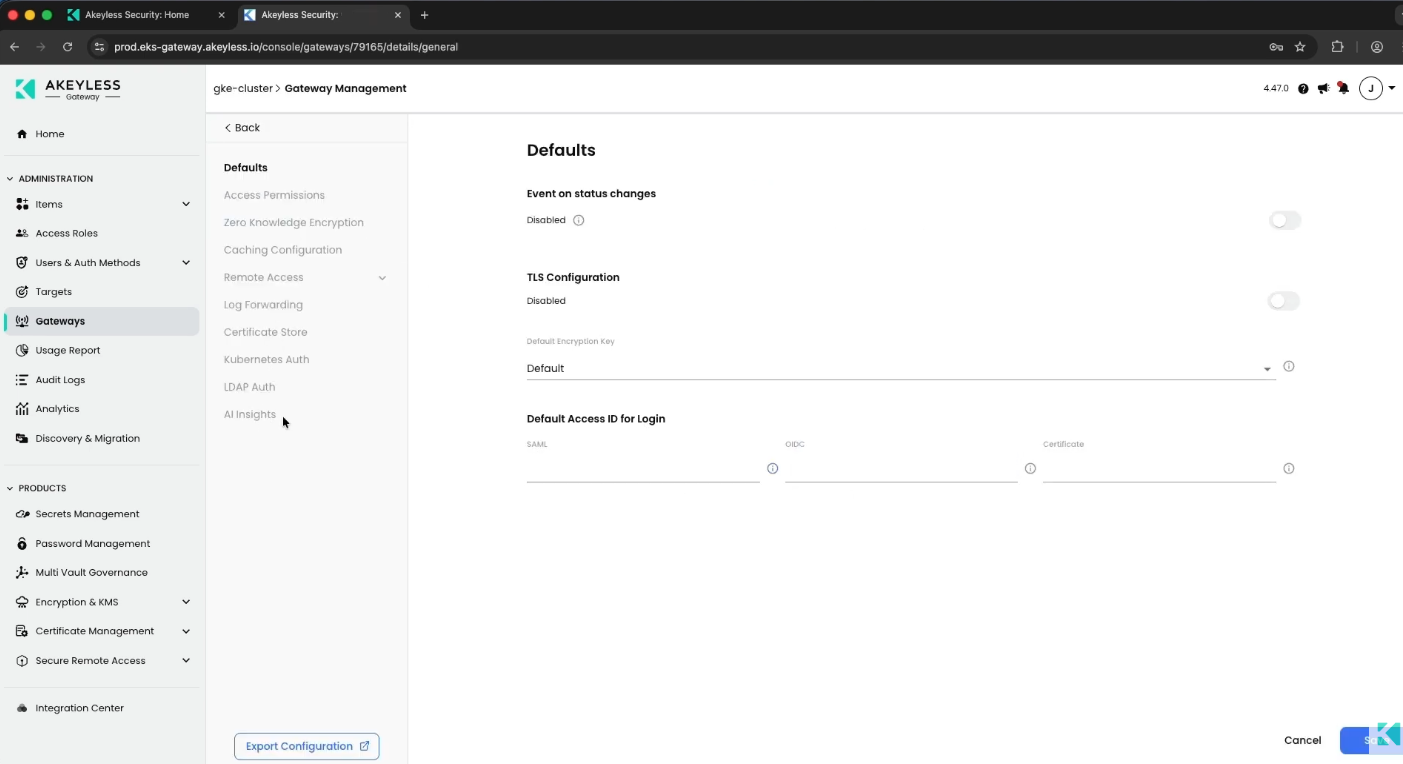Open the announcements megaphone icon

coord(1323,89)
